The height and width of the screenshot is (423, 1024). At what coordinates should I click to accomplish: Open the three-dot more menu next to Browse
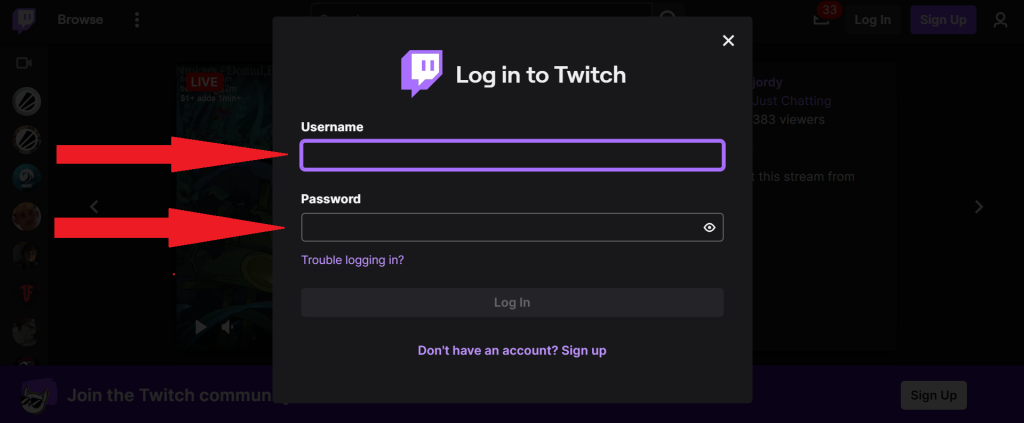point(137,20)
